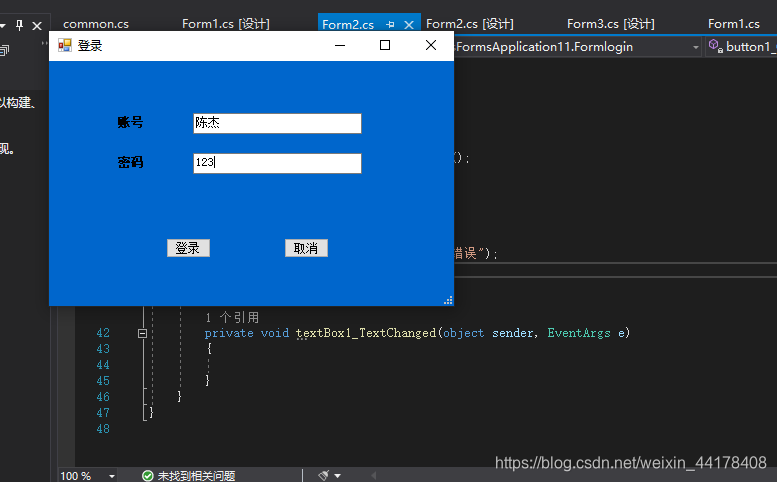Screen dimensions: 777x482
Task: Click the copy icon in left panel
Action: [x=4, y=50]
